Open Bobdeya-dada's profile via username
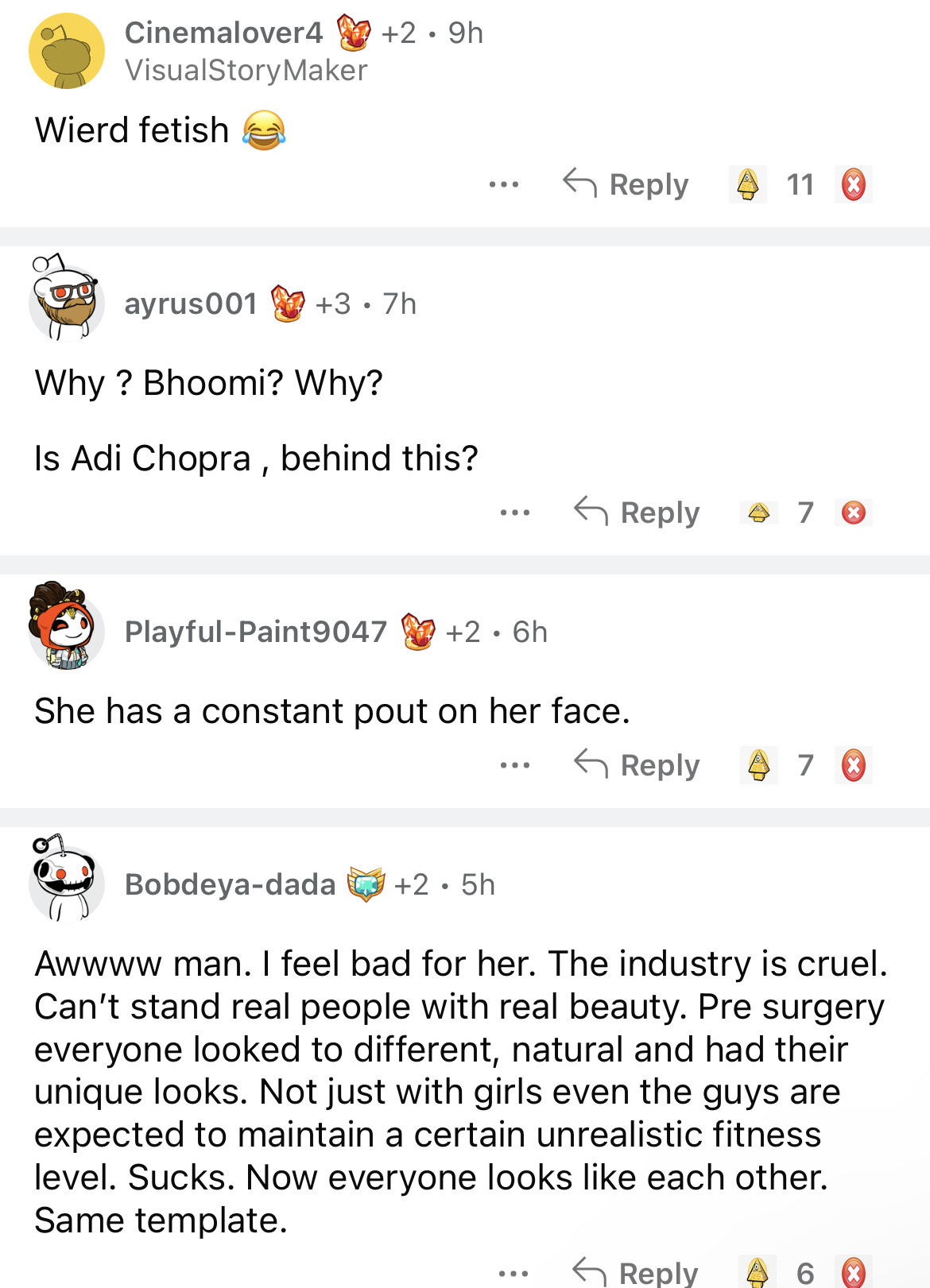Screen dimensions: 930x1288 [x=231, y=884]
